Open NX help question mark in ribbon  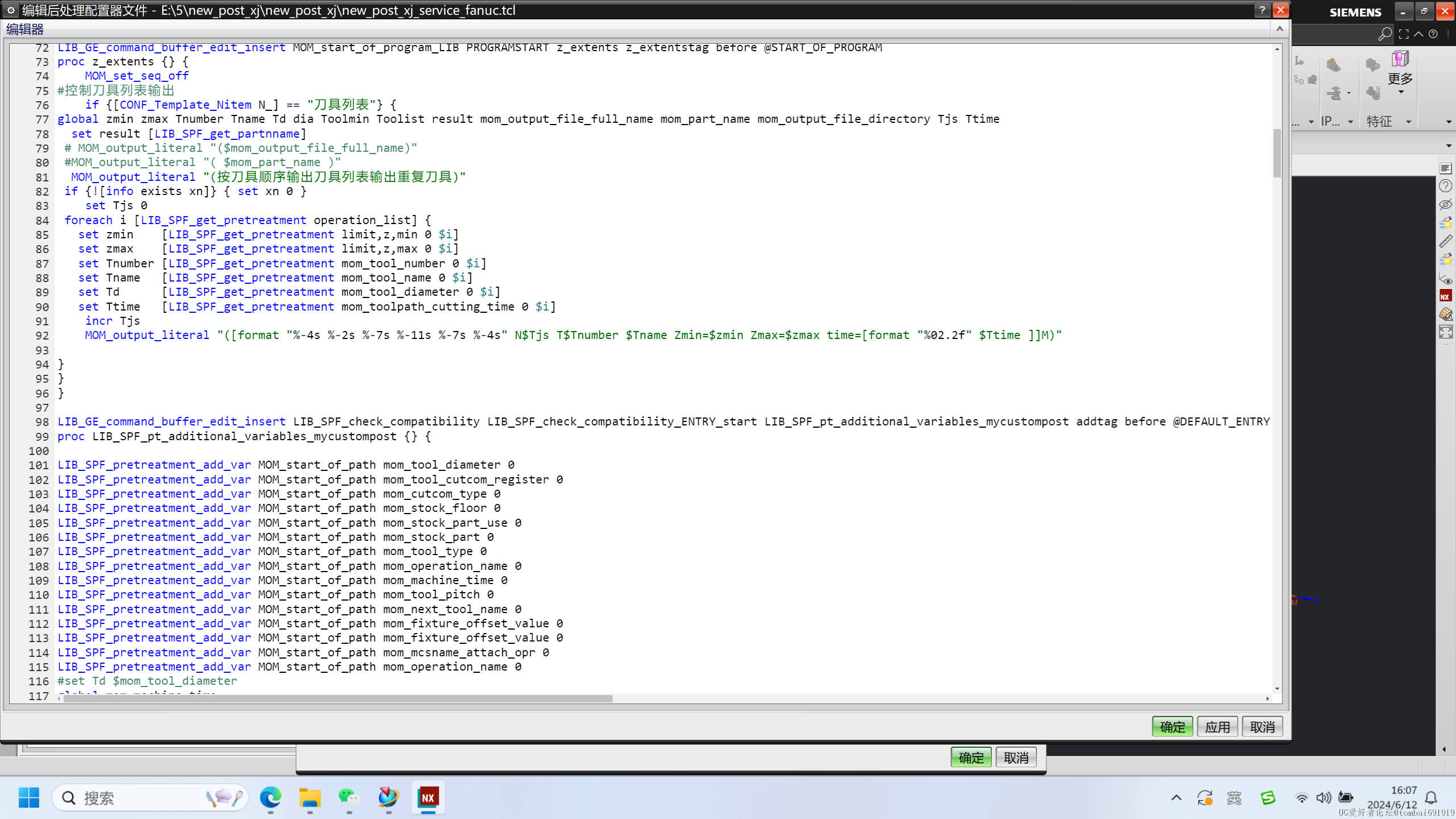point(1433,34)
